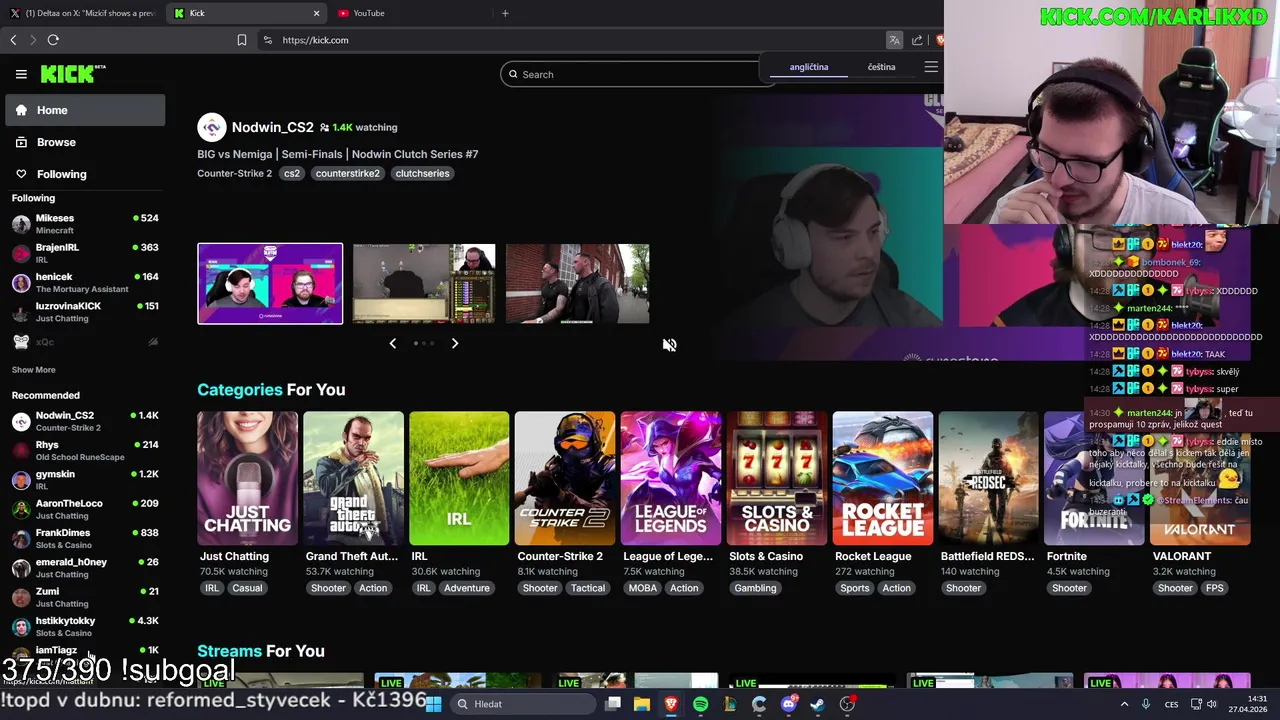The width and height of the screenshot is (1280, 720).
Task: Open recommended channel Rhys
Action: (85, 451)
